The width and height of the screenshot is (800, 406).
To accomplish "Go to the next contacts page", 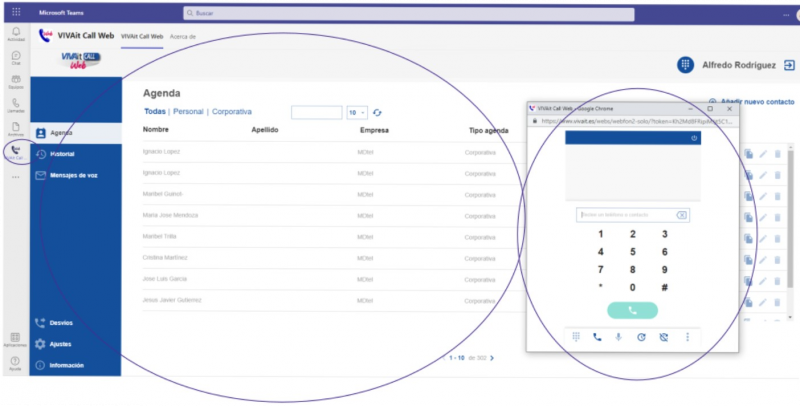I will [492, 358].
